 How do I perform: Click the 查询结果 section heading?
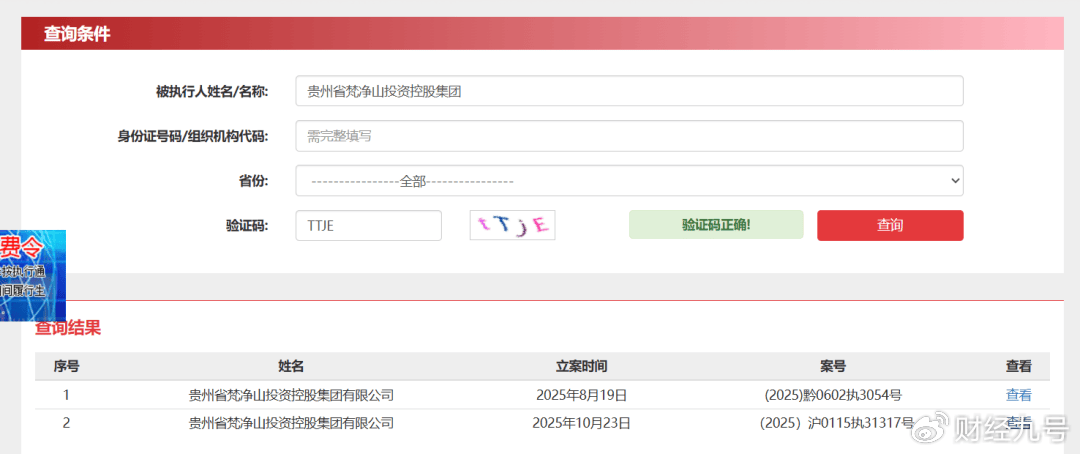68,328
